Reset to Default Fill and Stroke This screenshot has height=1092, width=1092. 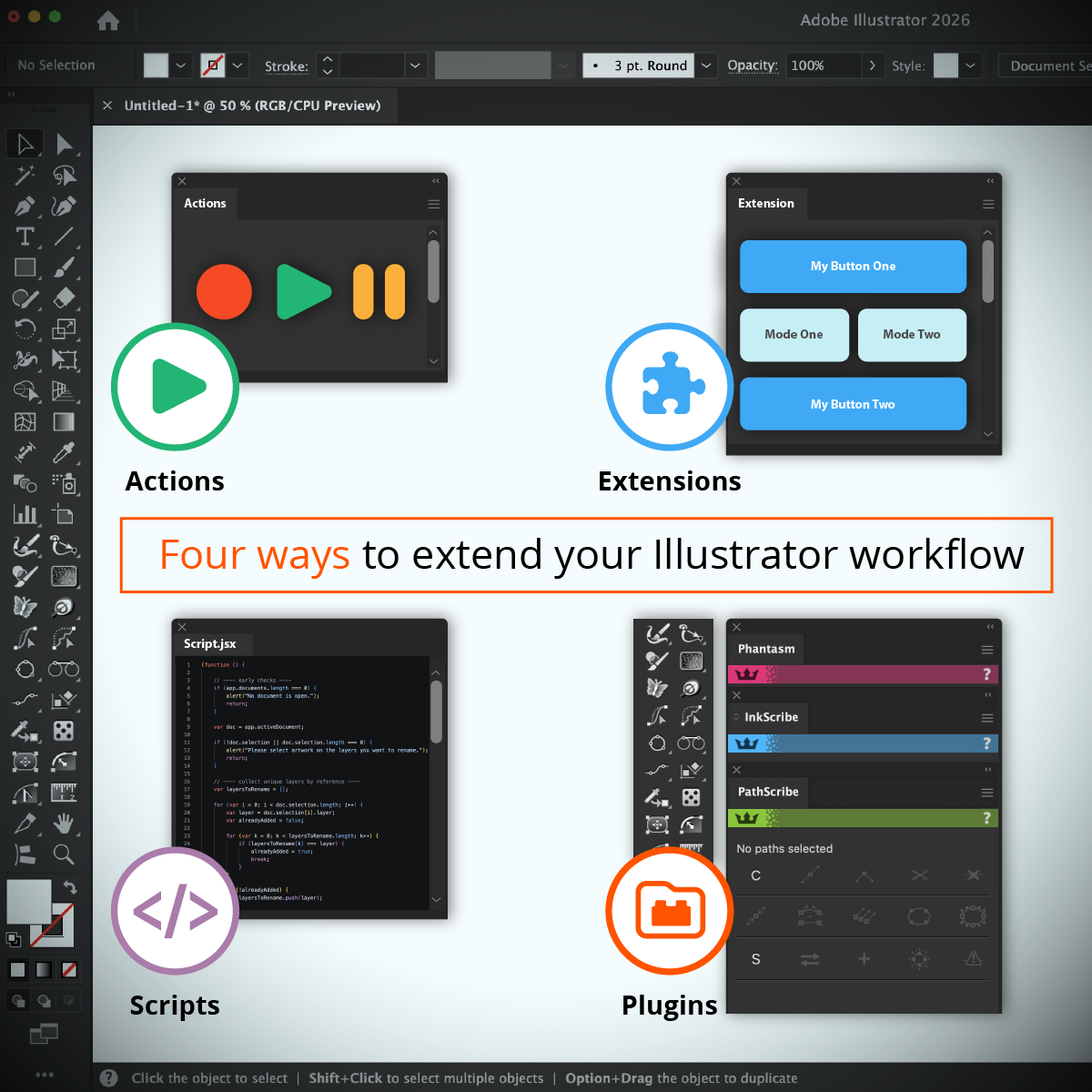(14, 939)
